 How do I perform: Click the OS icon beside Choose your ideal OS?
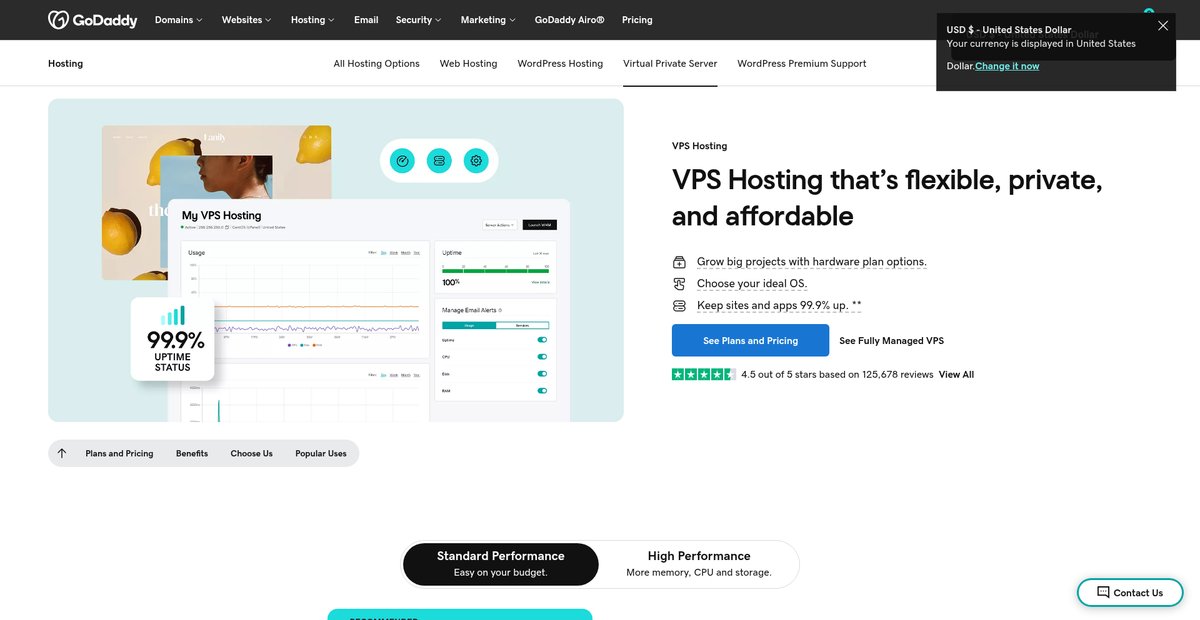pos(680,284)
